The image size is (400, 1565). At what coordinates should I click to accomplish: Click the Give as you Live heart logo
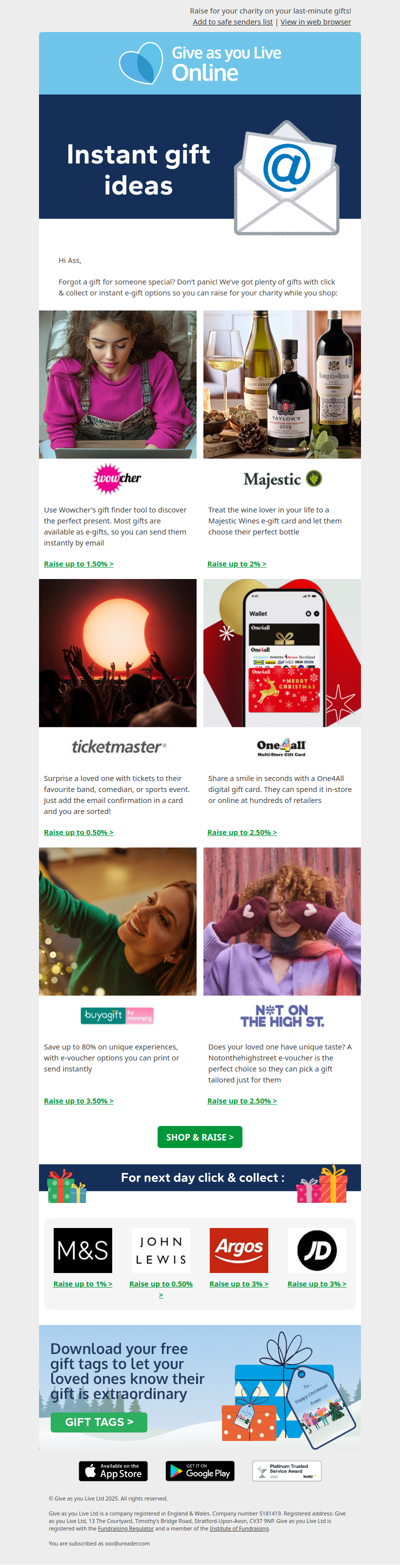click(x=140, y=63)
